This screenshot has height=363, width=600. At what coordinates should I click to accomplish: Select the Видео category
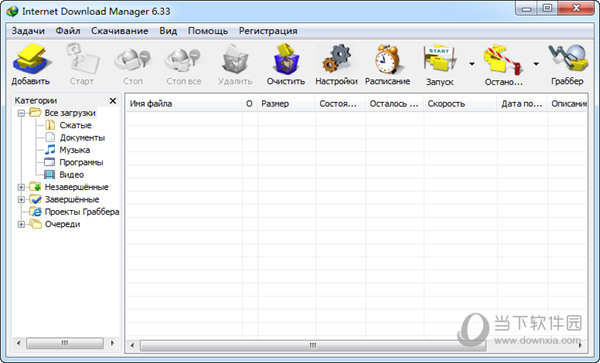(x=72, y=175)
